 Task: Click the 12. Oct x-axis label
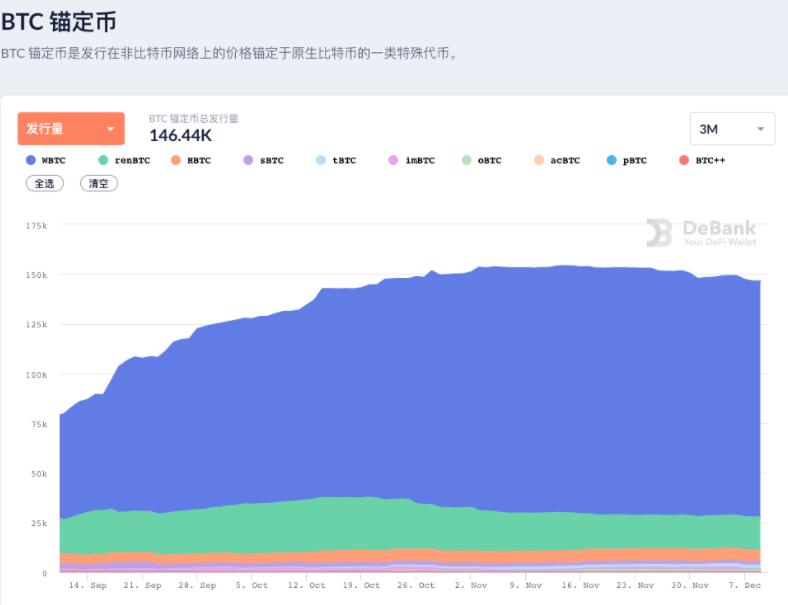point(307,585)
